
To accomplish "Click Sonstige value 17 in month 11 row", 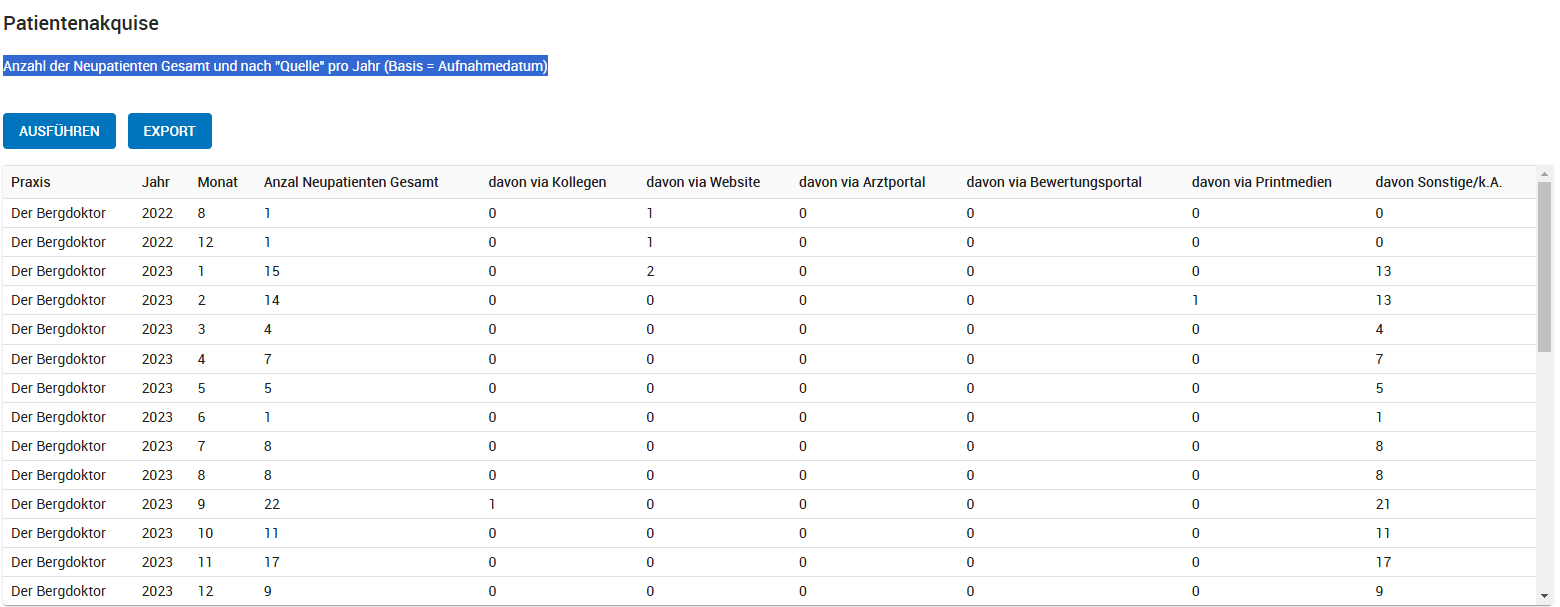I will pos(1383,562).
